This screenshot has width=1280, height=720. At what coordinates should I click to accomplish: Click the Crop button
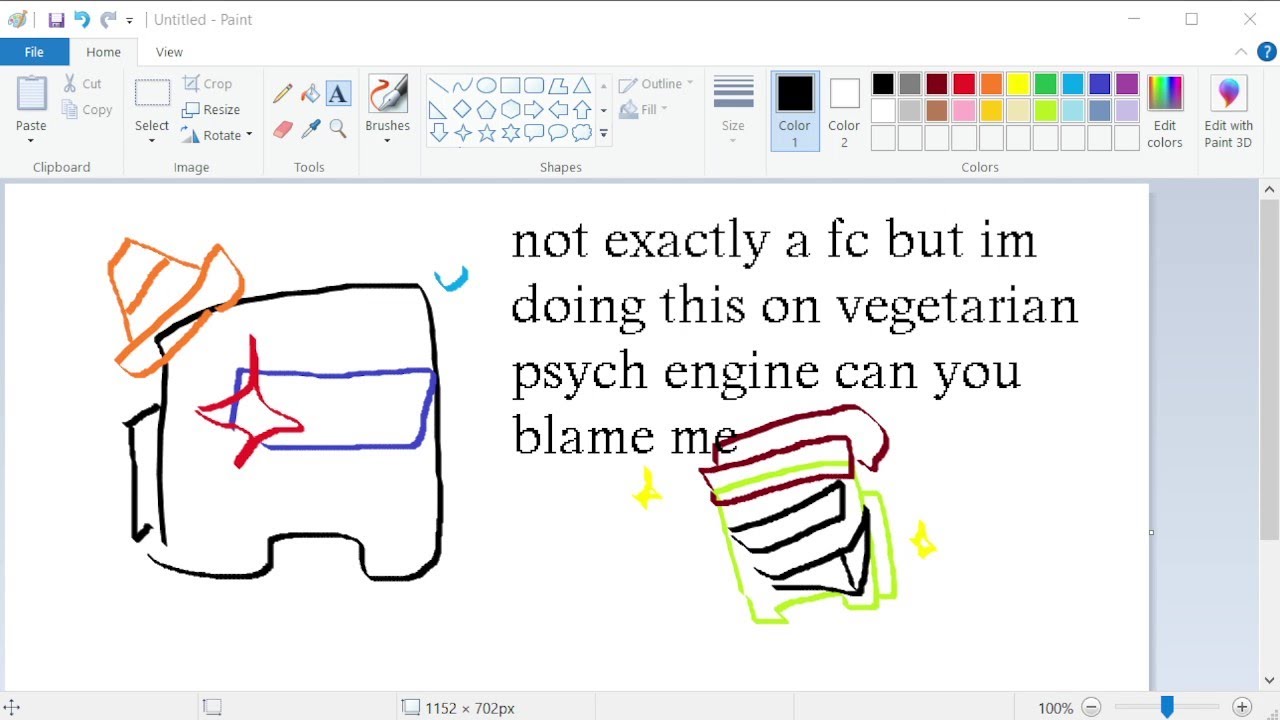click(207, 84)
